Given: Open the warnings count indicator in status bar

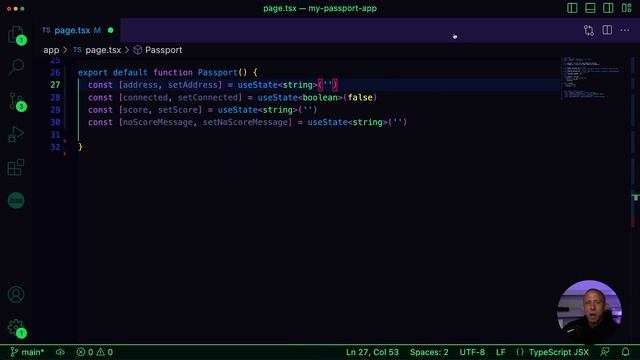Looking at the screenshot, I should 104,352.
